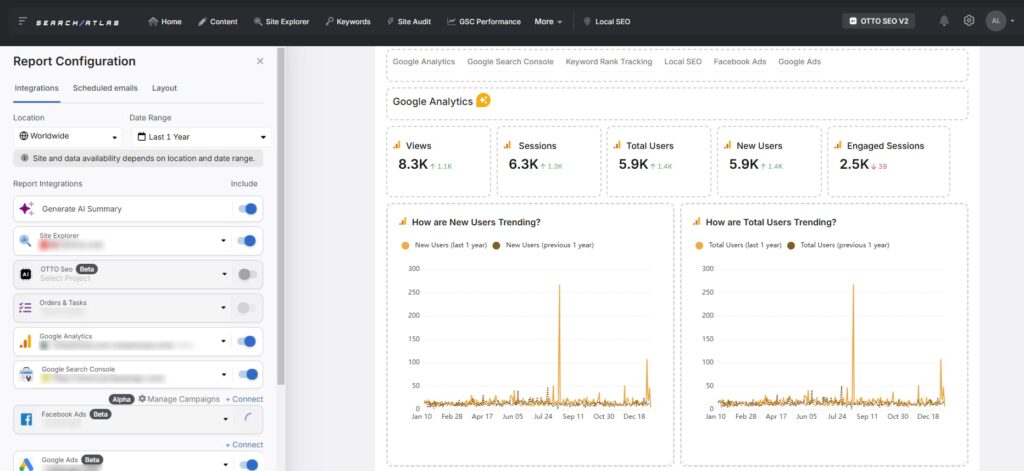1024x471 pixels.
Task: Click the Search Atlas logo
Action: [77, 22]
